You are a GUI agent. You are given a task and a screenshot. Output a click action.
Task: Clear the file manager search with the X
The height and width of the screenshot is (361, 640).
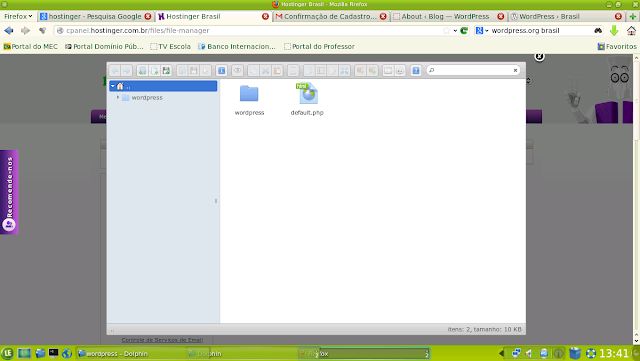(515, 70)
